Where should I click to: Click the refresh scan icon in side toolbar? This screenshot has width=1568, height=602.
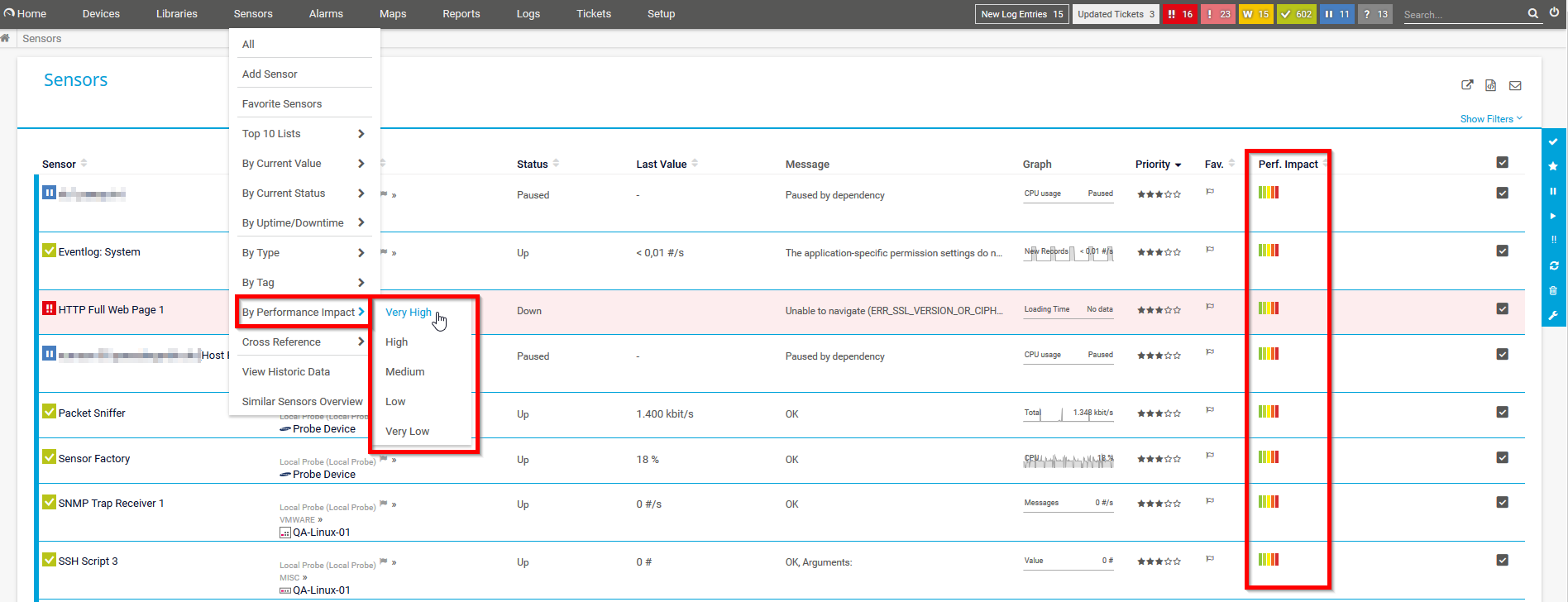1553,265
